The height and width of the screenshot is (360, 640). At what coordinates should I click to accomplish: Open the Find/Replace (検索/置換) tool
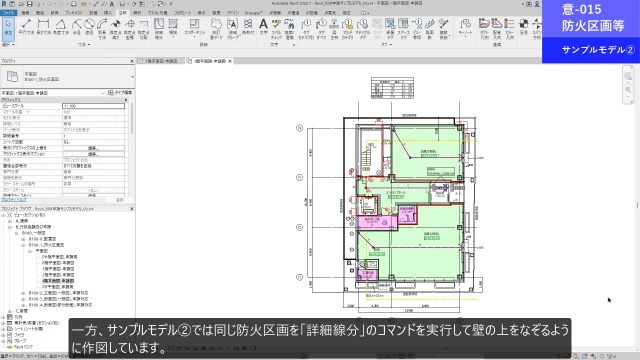(x=289, y=29)
